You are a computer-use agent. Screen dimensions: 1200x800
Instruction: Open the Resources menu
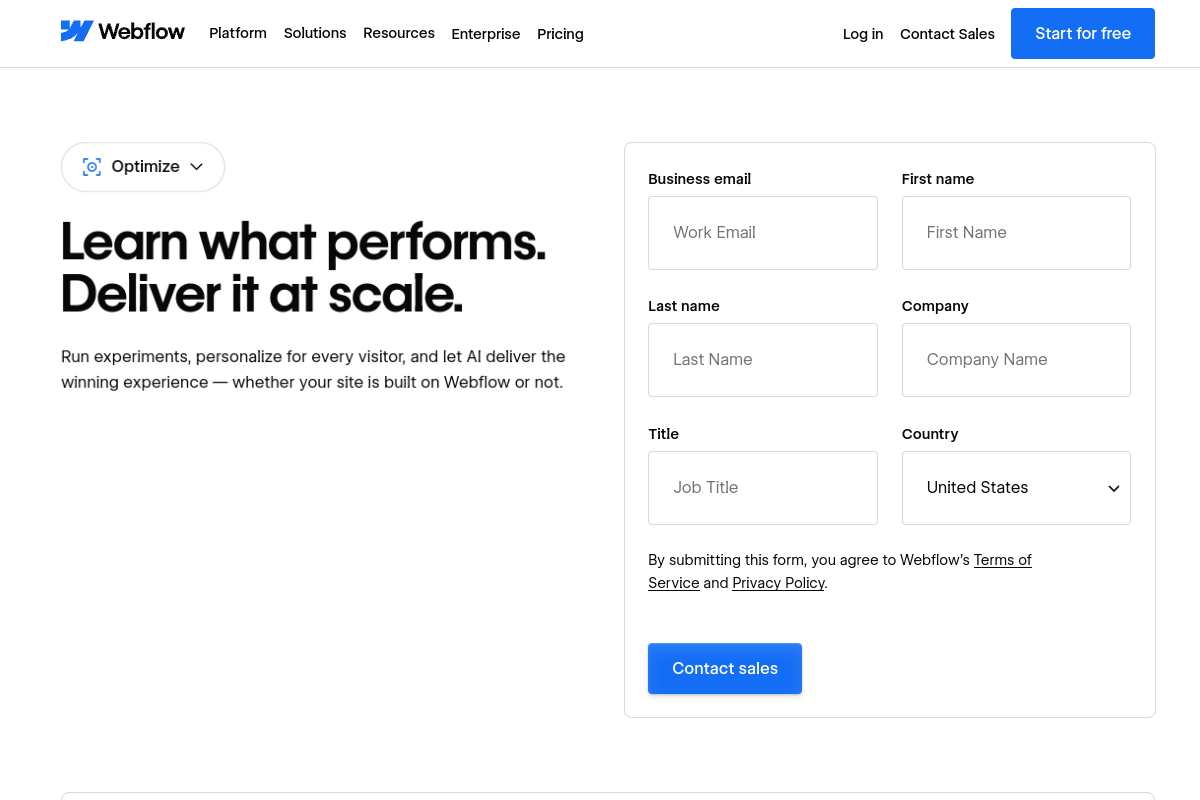point(399,33)
